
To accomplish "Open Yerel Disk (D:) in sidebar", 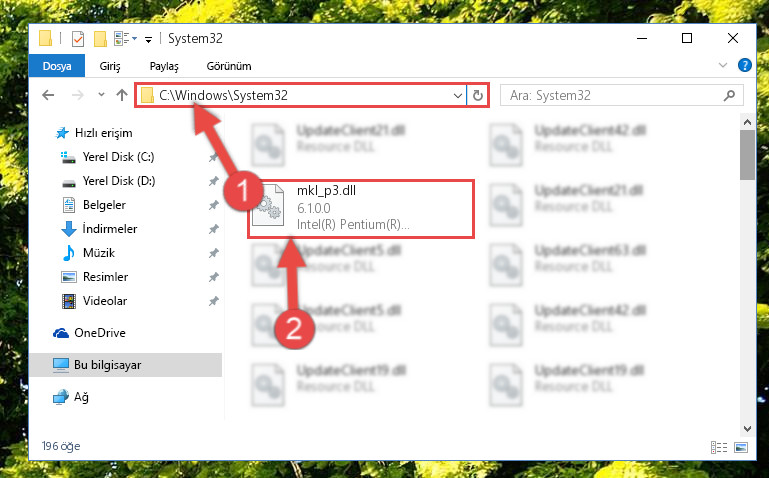I will 119,181.
